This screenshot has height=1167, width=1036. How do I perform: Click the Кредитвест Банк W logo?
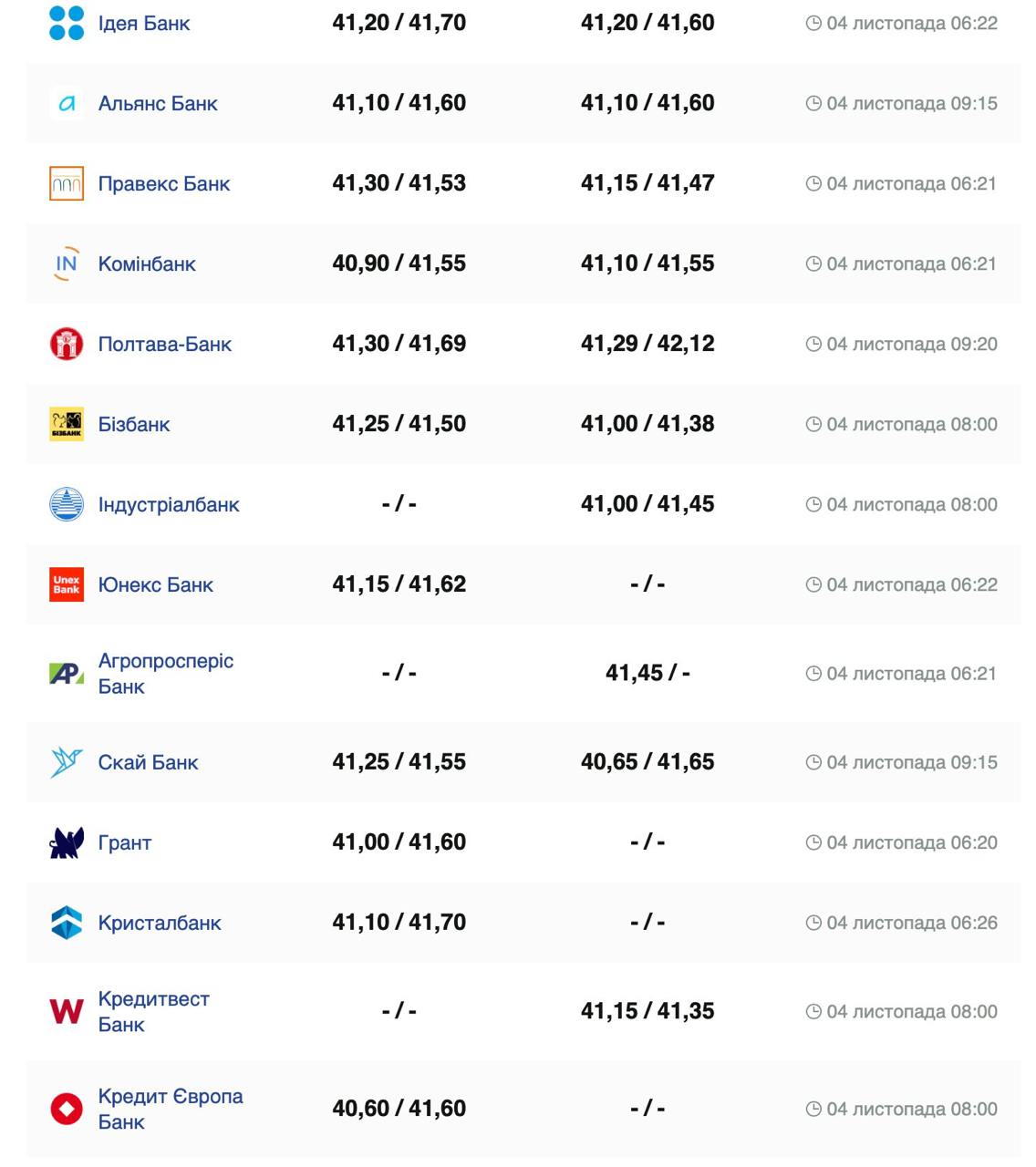point(67,1011)
